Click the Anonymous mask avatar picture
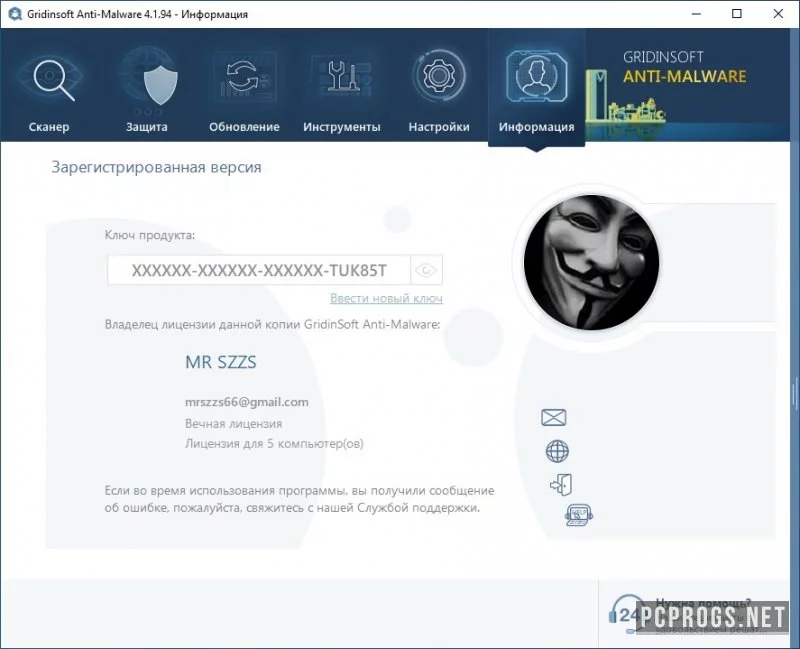The image size is (800, 649). (x=591, y=262)
